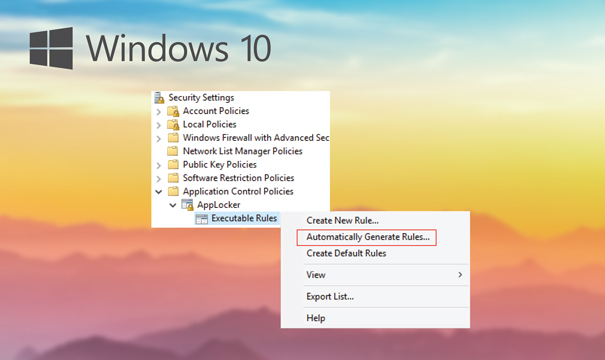Select Software Restriction Policies label

[x=238, y=178]
